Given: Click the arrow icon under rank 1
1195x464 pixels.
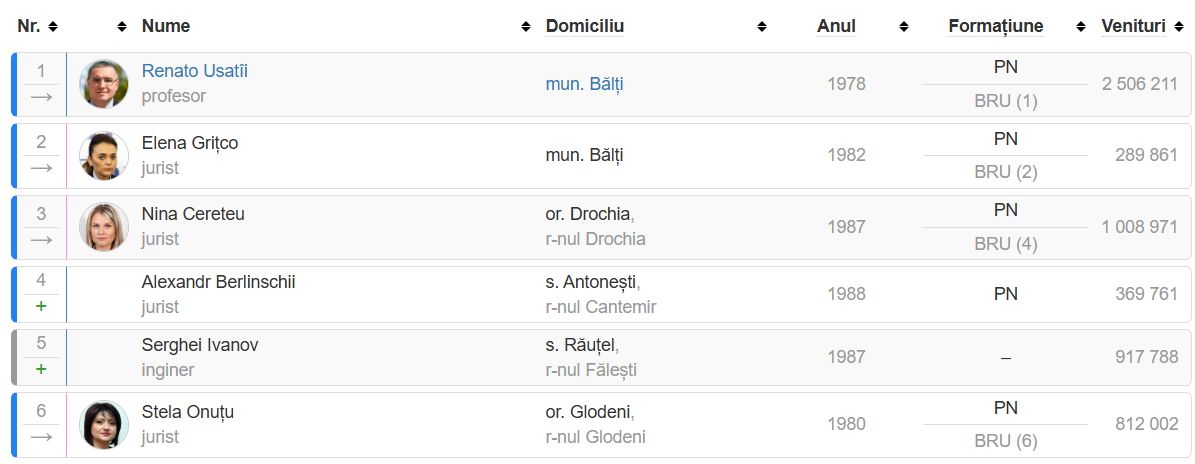Looking at the screenshot, I should coord(41,97).
